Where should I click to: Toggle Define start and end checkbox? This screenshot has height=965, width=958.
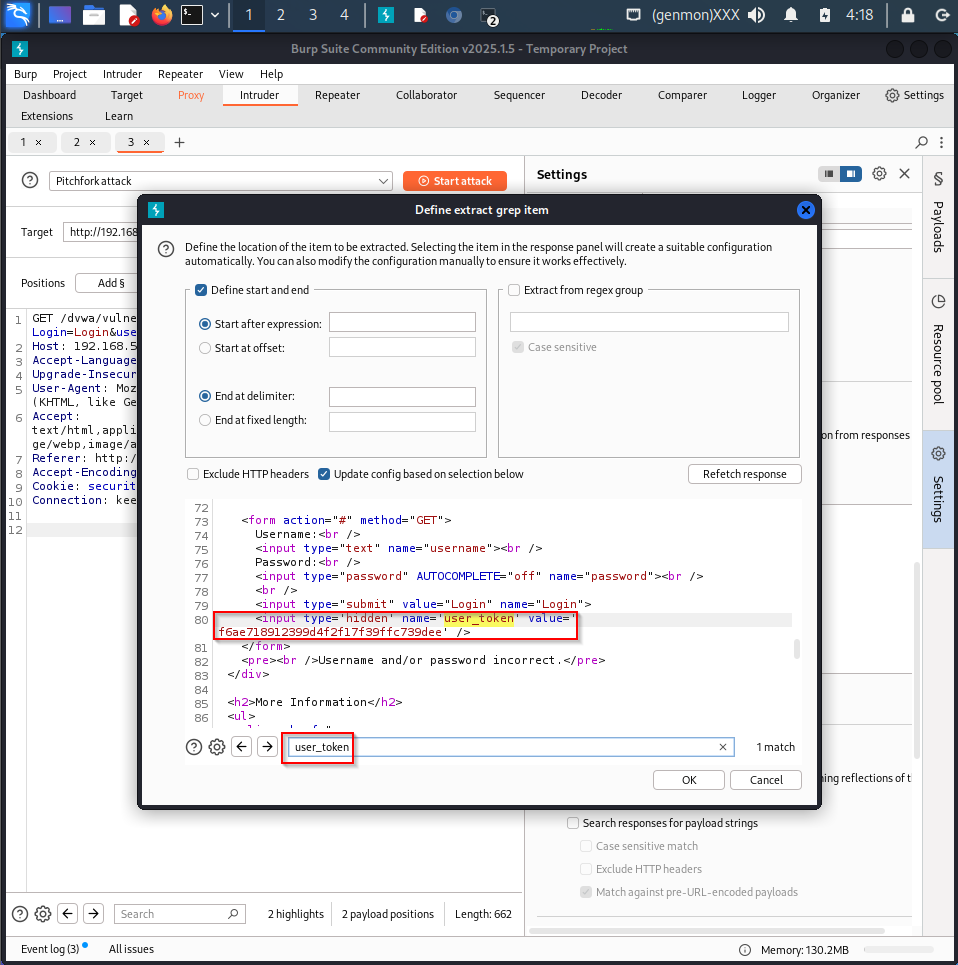[201, 290]
